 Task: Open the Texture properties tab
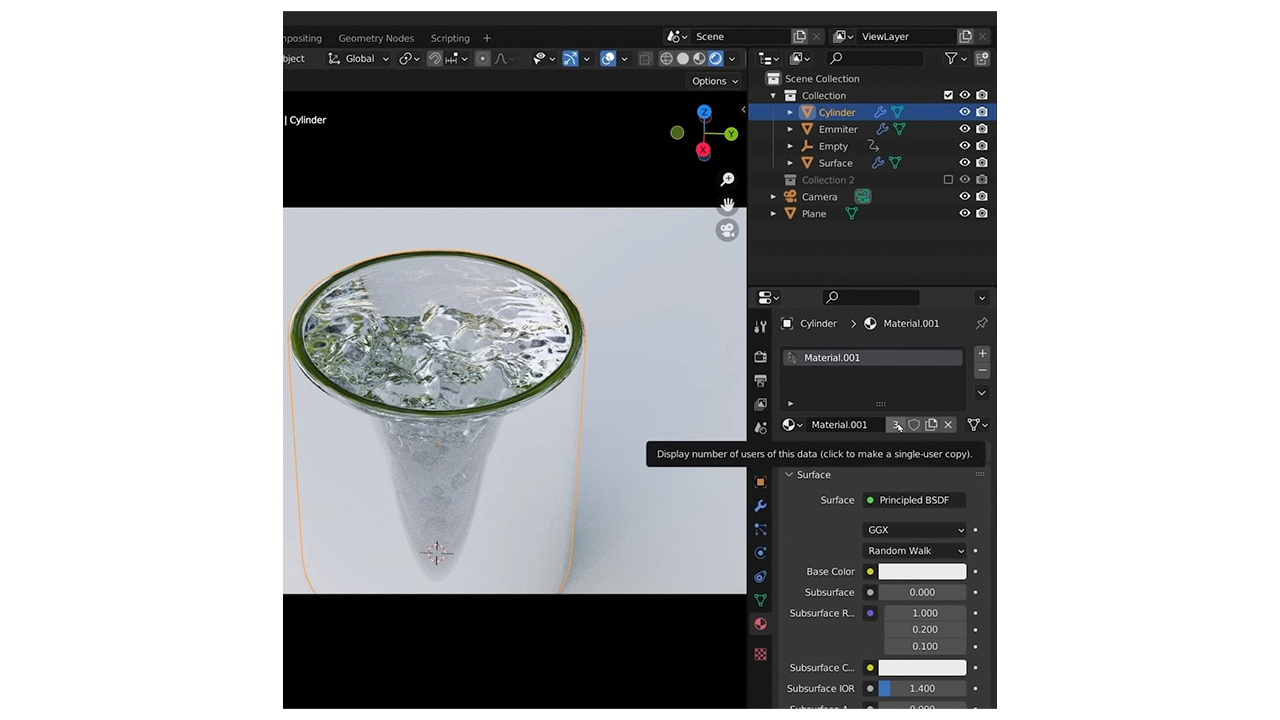760,654
